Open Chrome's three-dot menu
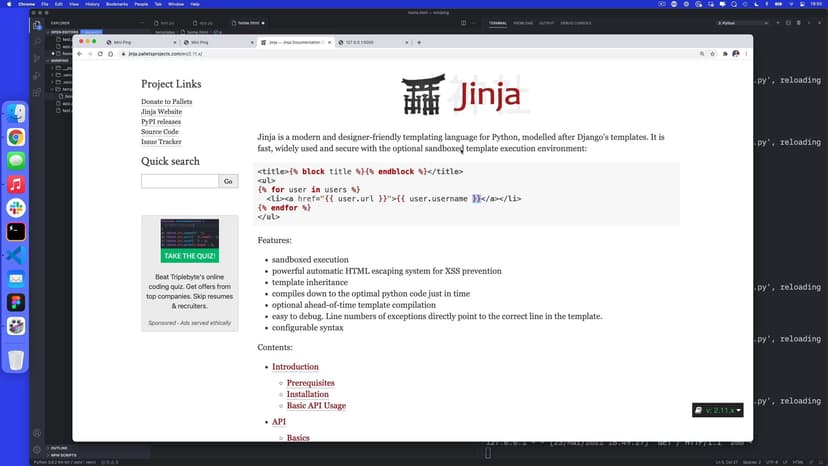Screen dimensions: 828x466 746,54
